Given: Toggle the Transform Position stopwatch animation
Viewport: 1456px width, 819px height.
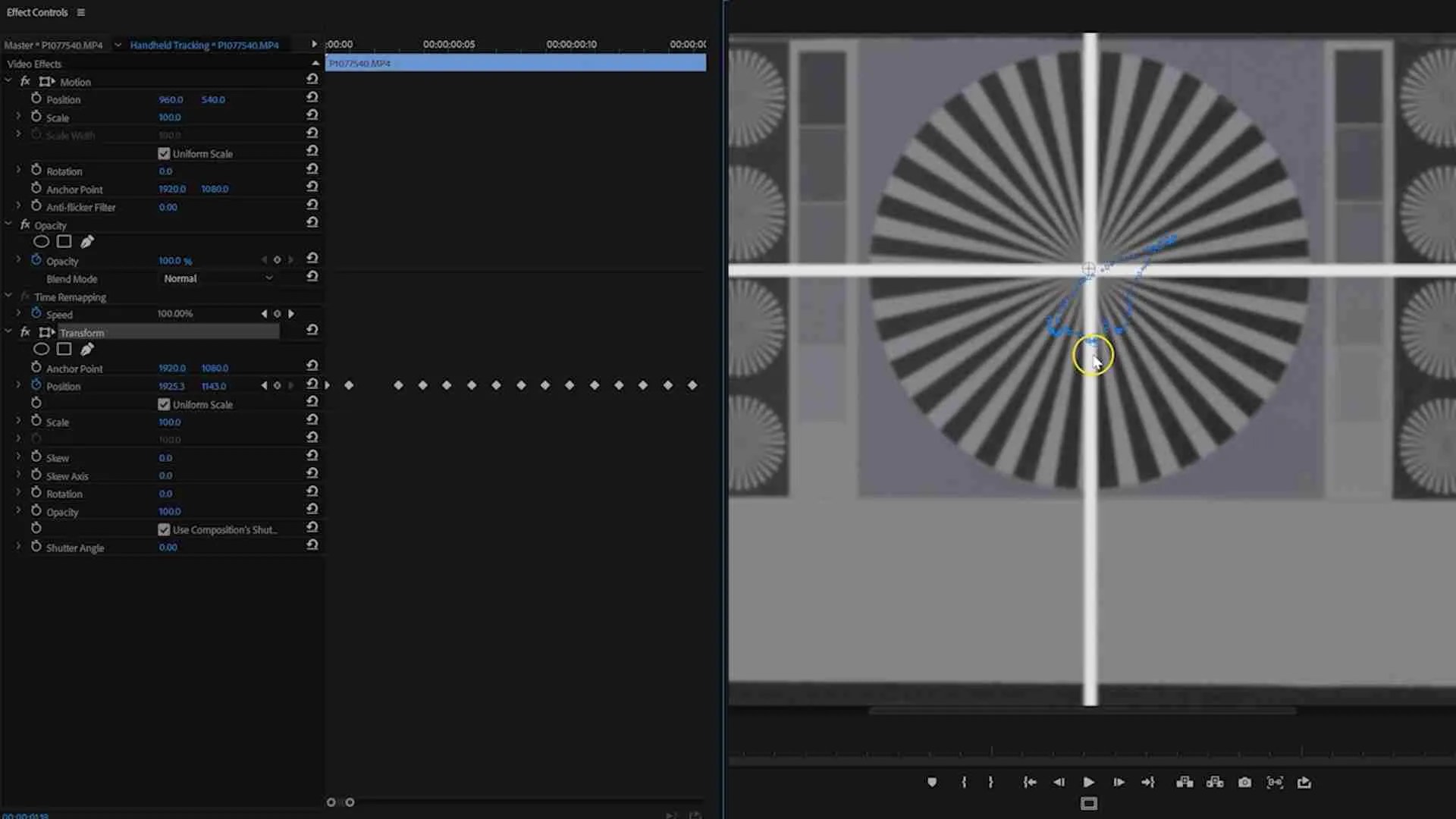Looking at the screenshot, I should (36, 385).
